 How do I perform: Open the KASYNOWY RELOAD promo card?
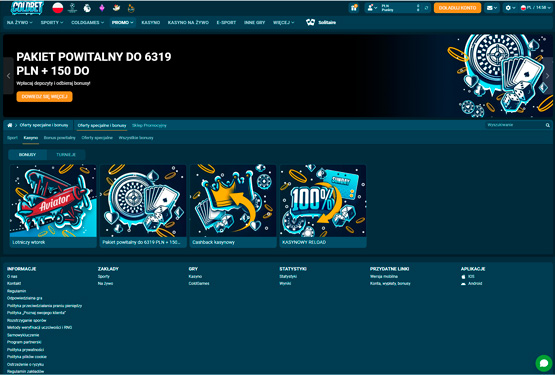click(x=323, y=206)
